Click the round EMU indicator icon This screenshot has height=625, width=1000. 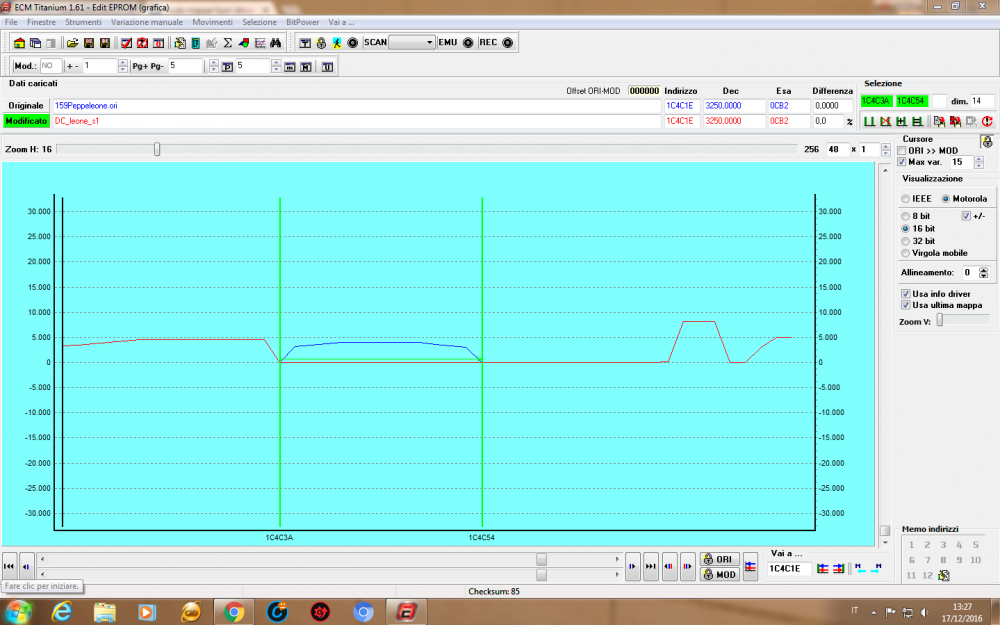[x=468, y=43]
